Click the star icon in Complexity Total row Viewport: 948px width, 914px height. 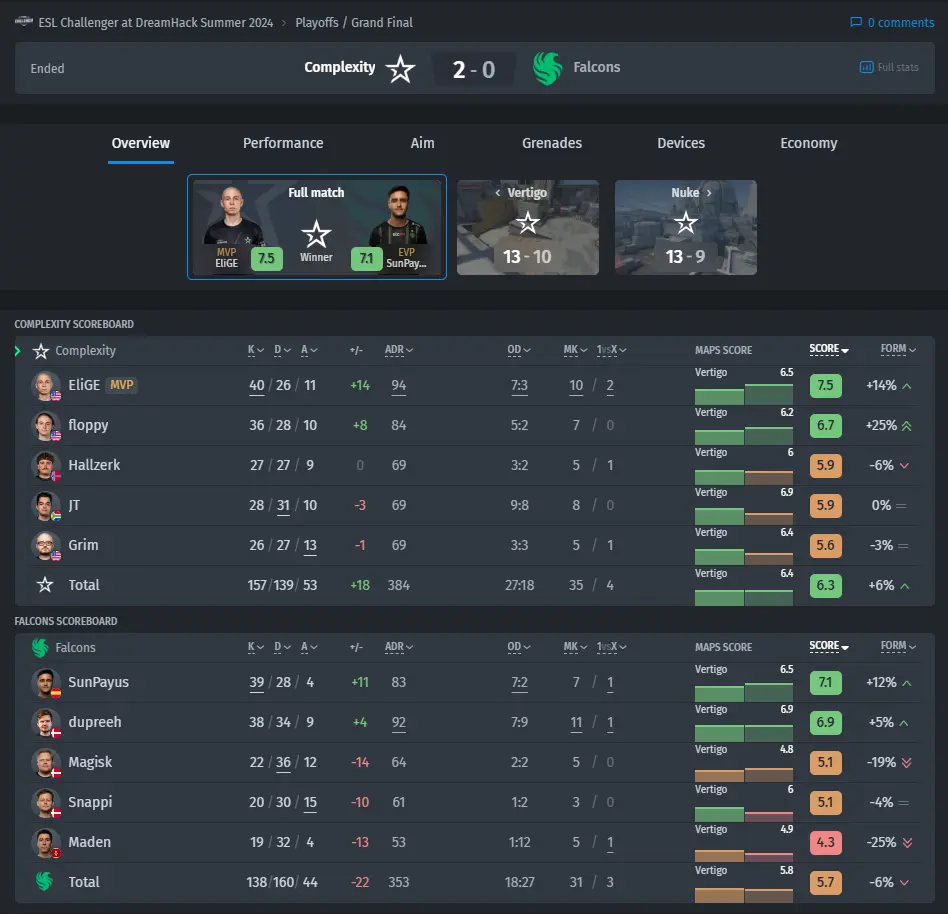pyautogui.click(x=45, y=585)
